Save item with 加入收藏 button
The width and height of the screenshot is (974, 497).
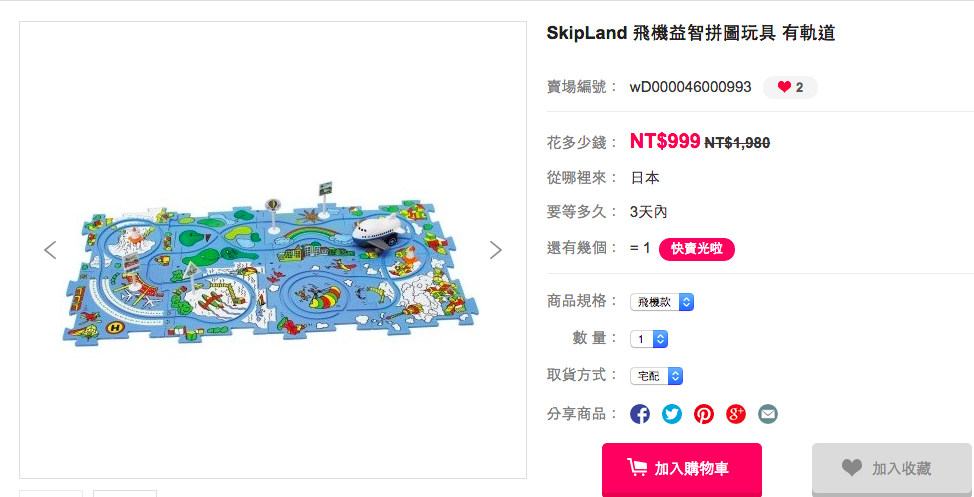(891, 468)
